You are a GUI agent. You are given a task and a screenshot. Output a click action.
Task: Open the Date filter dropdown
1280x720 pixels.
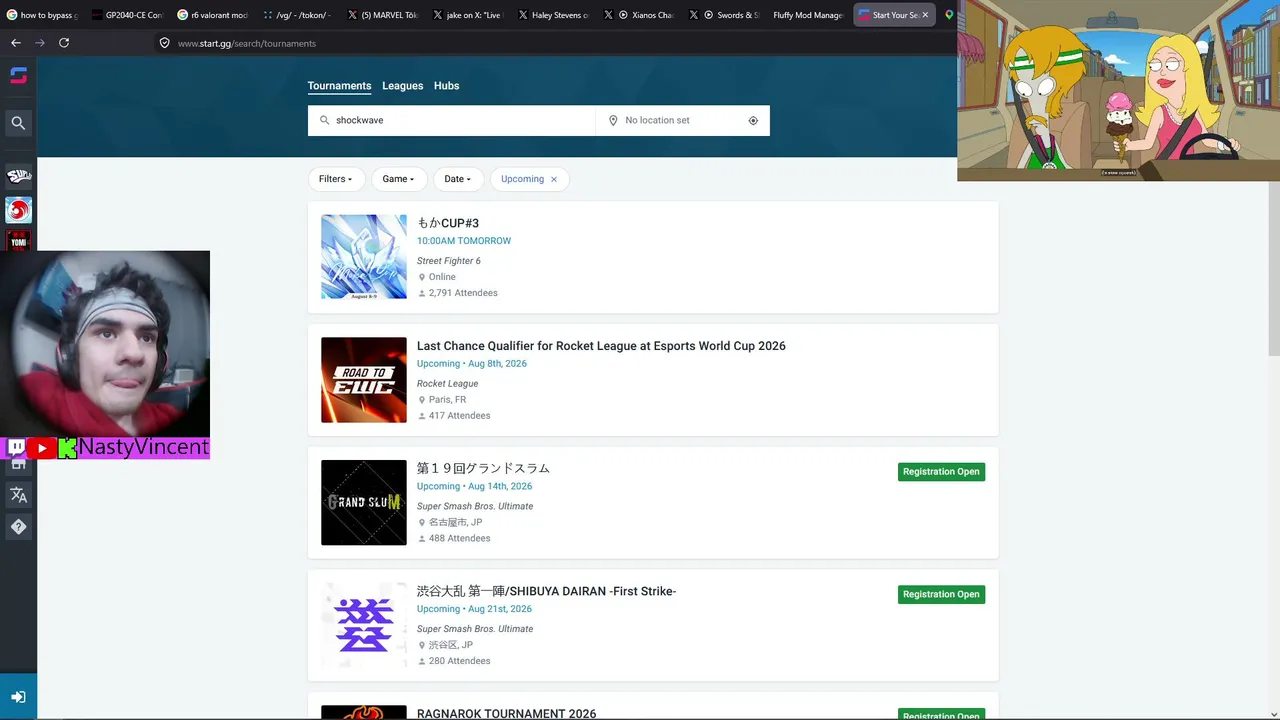coord(458,179)
